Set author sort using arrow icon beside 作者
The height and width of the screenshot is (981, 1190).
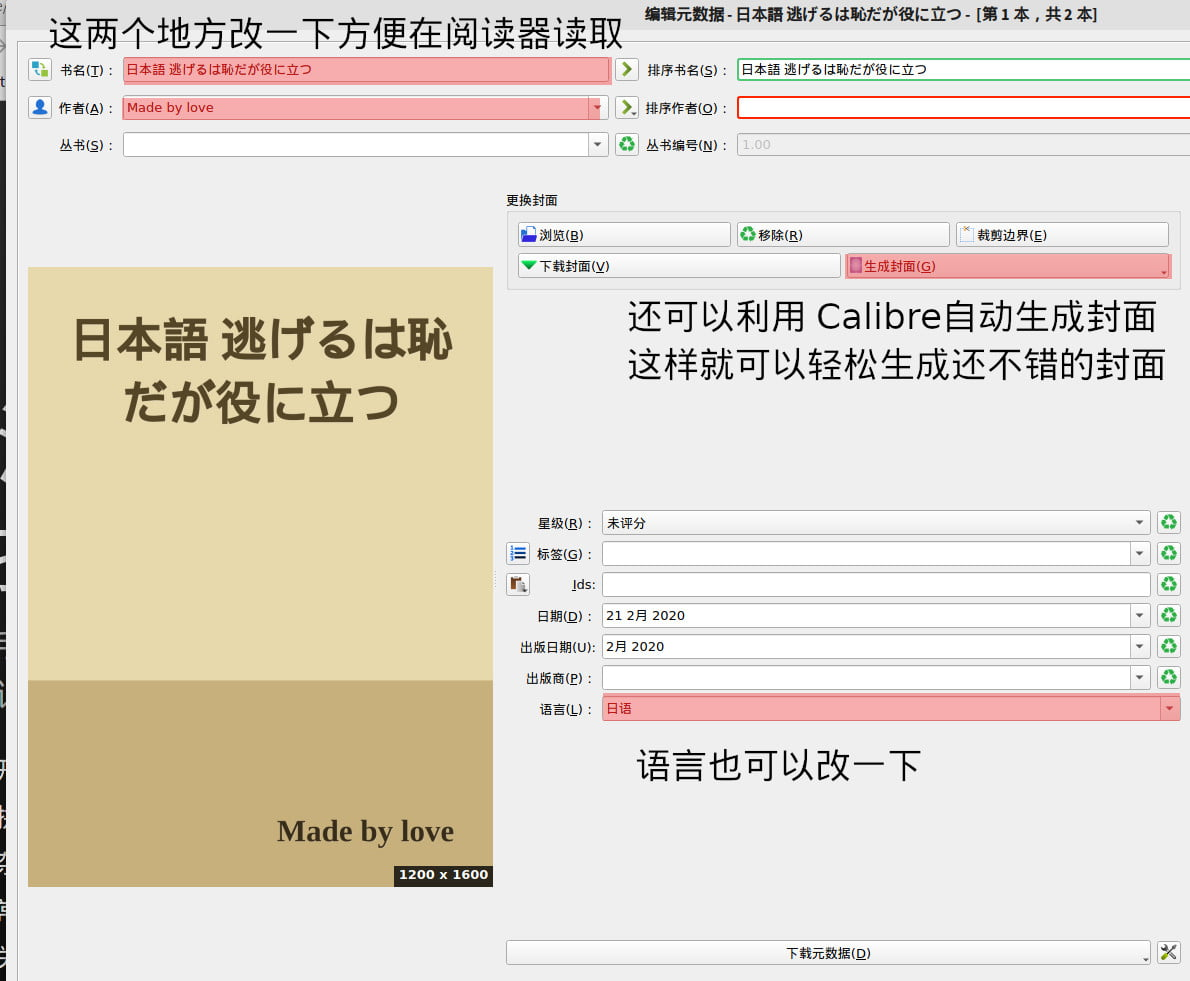click(625, 107)
